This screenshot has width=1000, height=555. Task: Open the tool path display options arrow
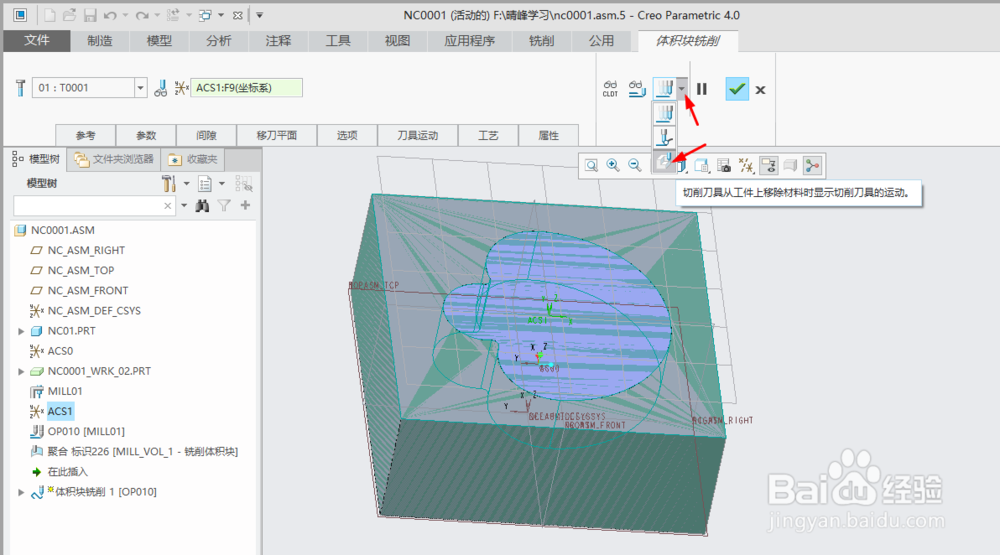click(x=682, y=89)
